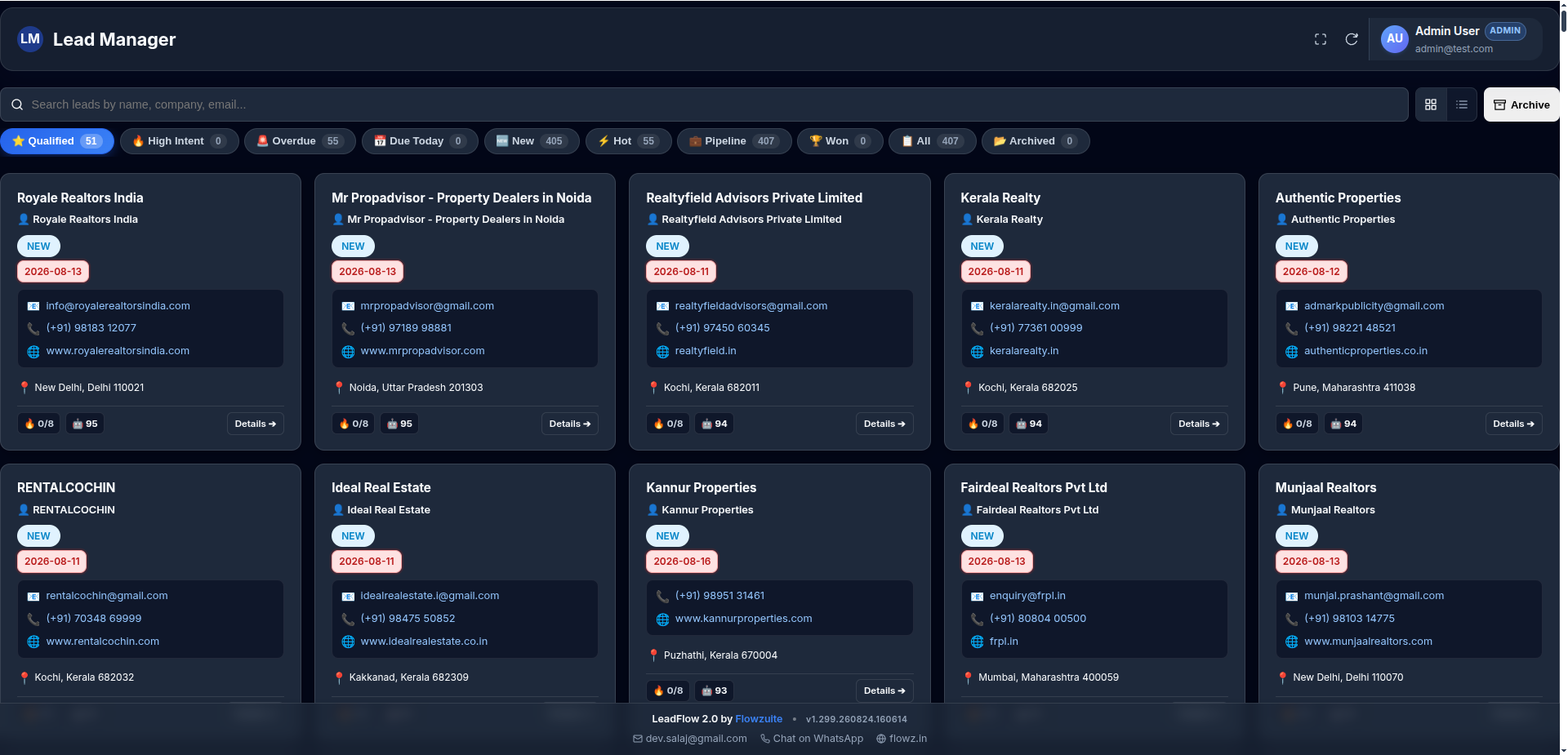Click the AI score 95 badge on Royale Realtors

[85, 424]
